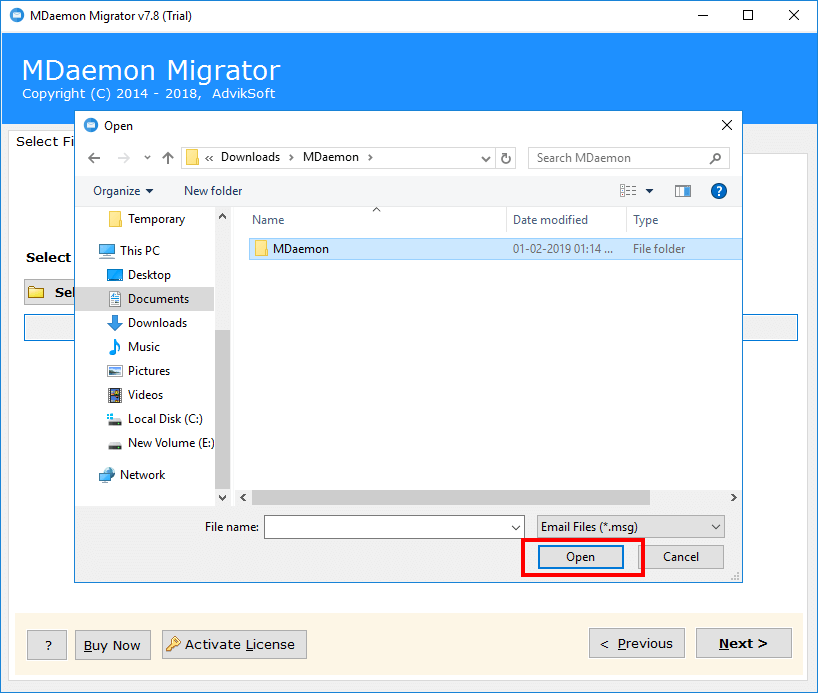This screenshot has width=818, height=693.
Task: Click the ? help button in MDaemon Migrator
Action: [47, 645]
